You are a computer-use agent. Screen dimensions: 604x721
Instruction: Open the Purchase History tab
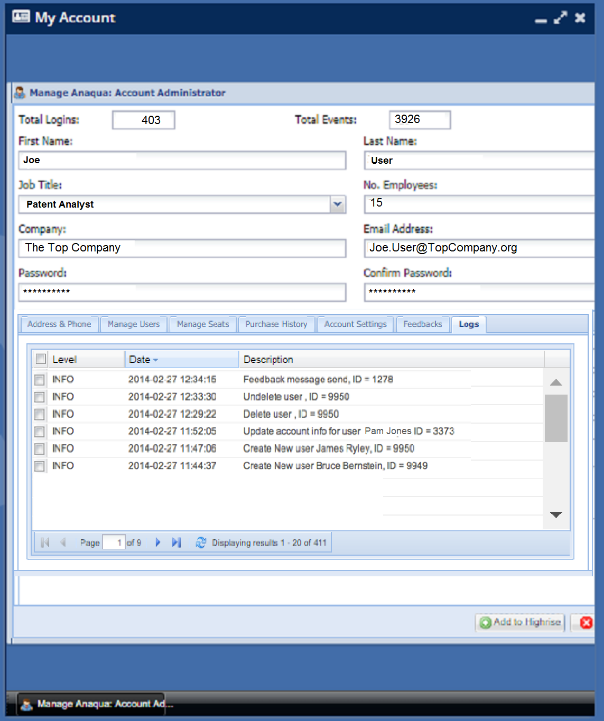(276, 324)
